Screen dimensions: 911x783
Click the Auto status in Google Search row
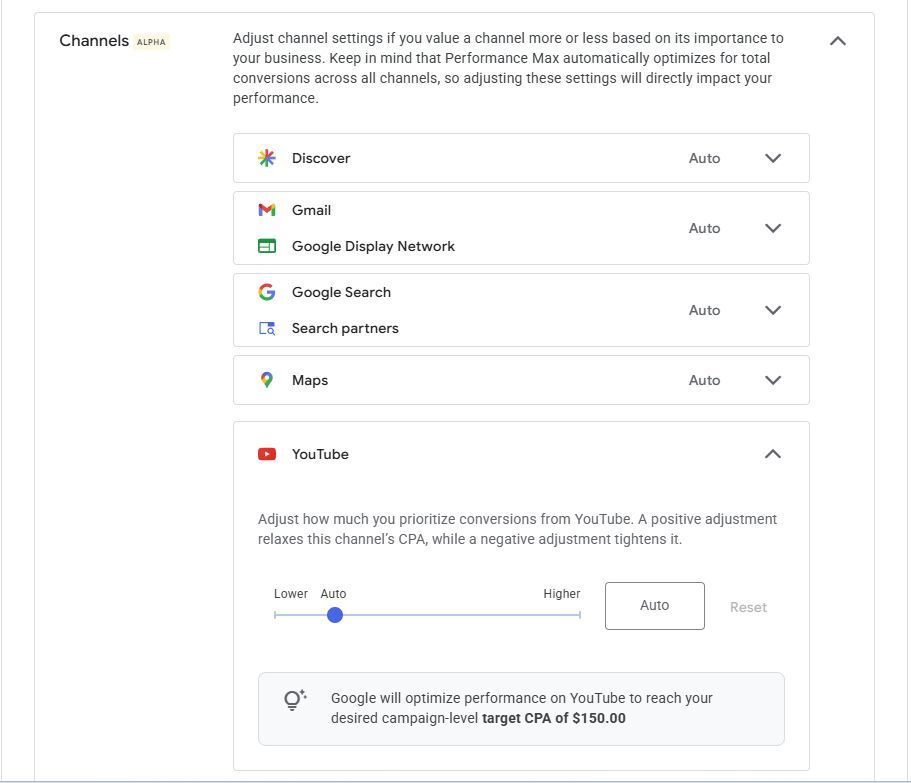(x=704, y=310)
